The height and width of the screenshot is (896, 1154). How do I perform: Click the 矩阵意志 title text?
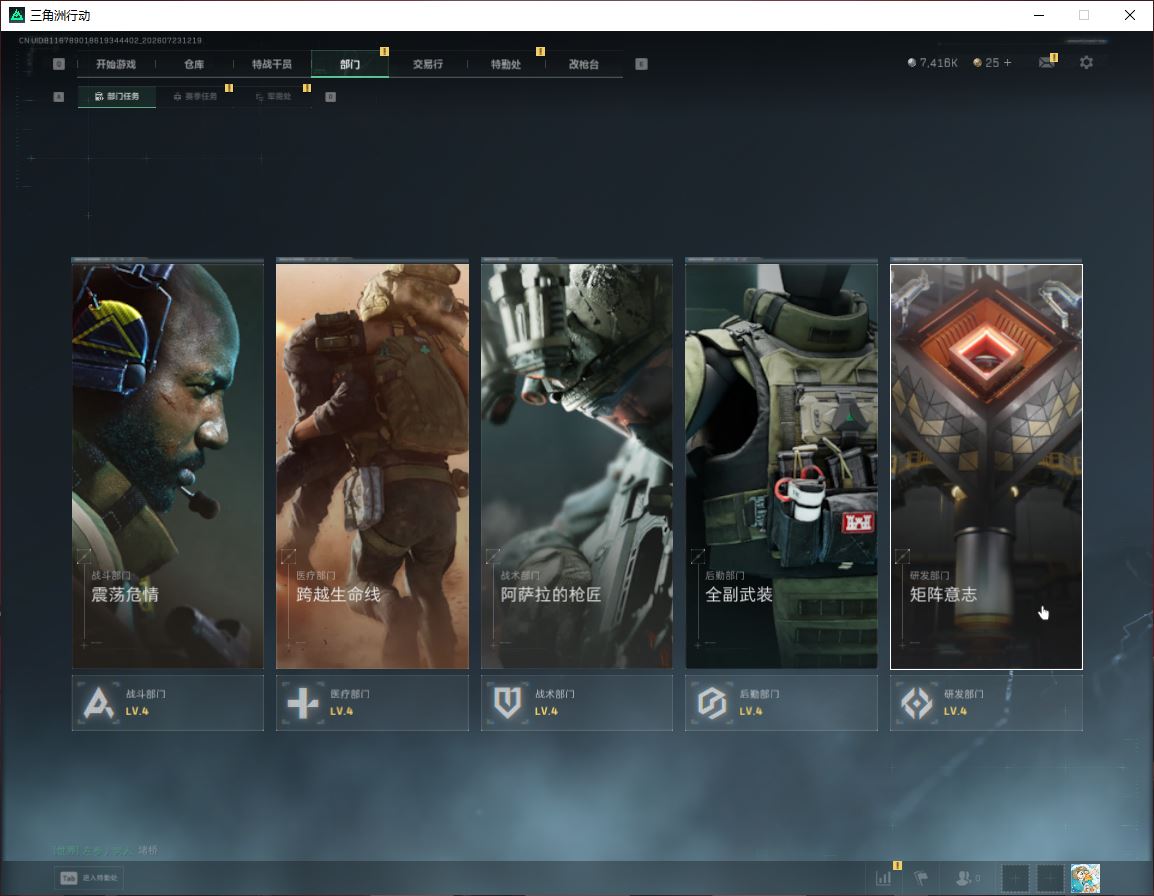pos(943,594)
